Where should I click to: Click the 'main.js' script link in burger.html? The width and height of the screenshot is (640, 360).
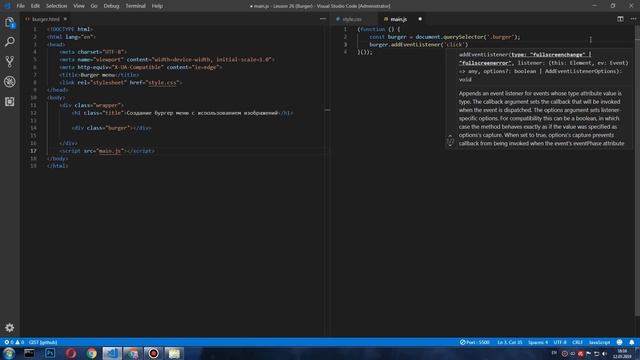[x=110, y=151]
